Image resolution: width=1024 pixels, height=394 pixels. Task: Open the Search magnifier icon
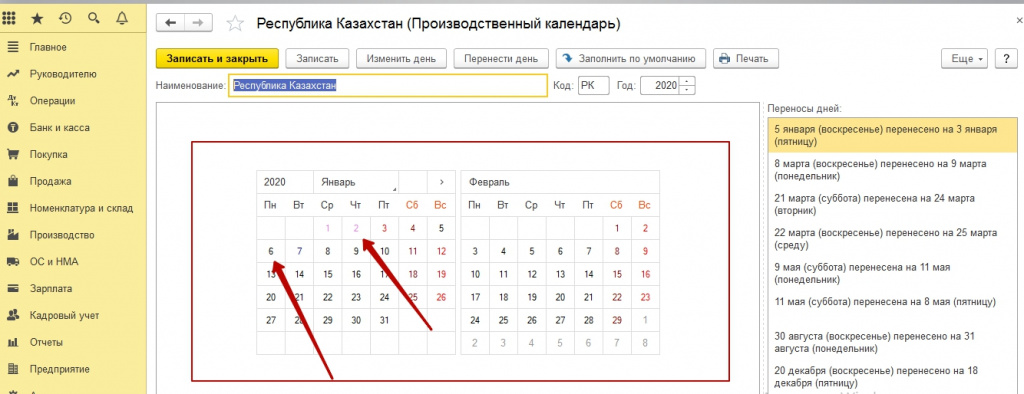click(93, 19)
